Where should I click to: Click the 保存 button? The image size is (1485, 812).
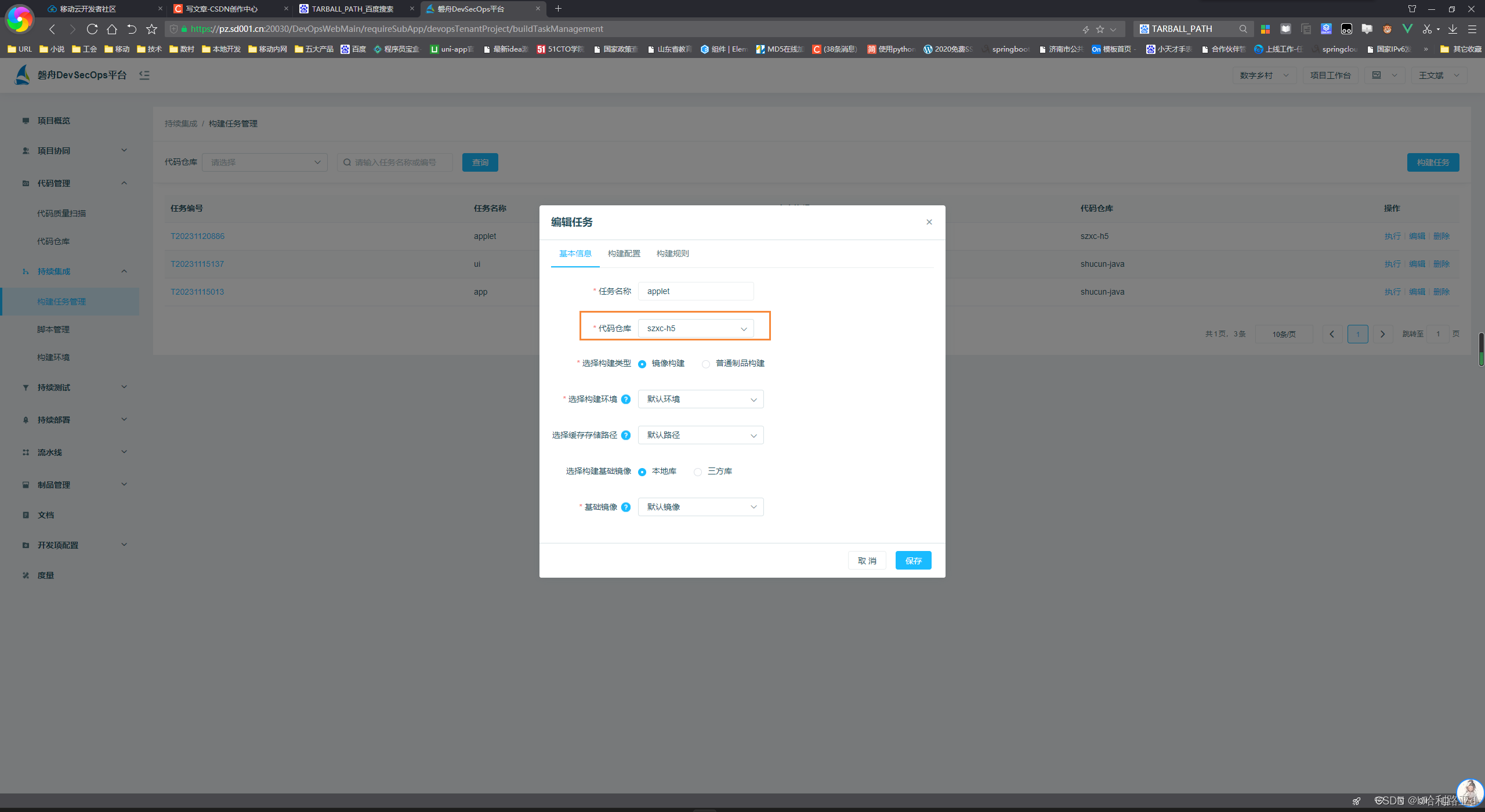tap(914, 560)
